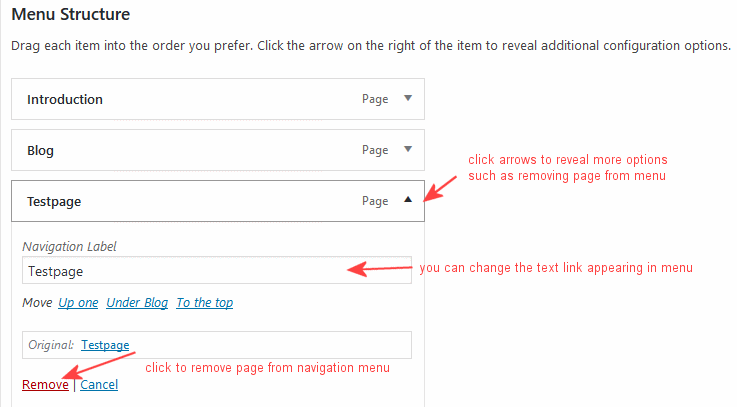Collapse the Testpage item with up arrow

point(408,200)
